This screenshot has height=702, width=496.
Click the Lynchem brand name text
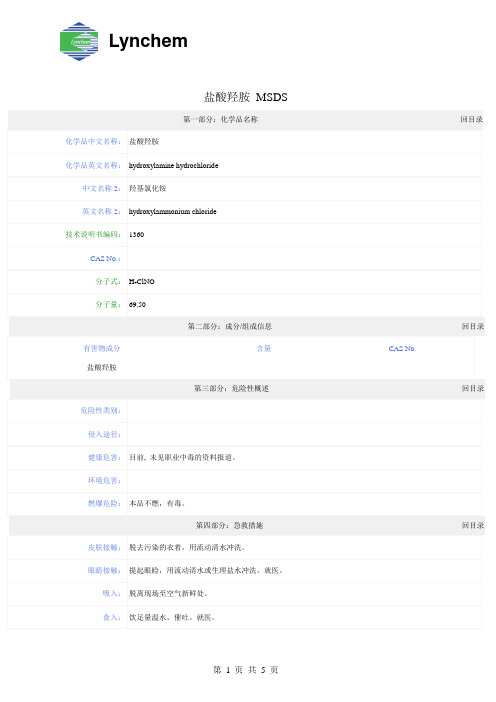click(x=148, y=41)
